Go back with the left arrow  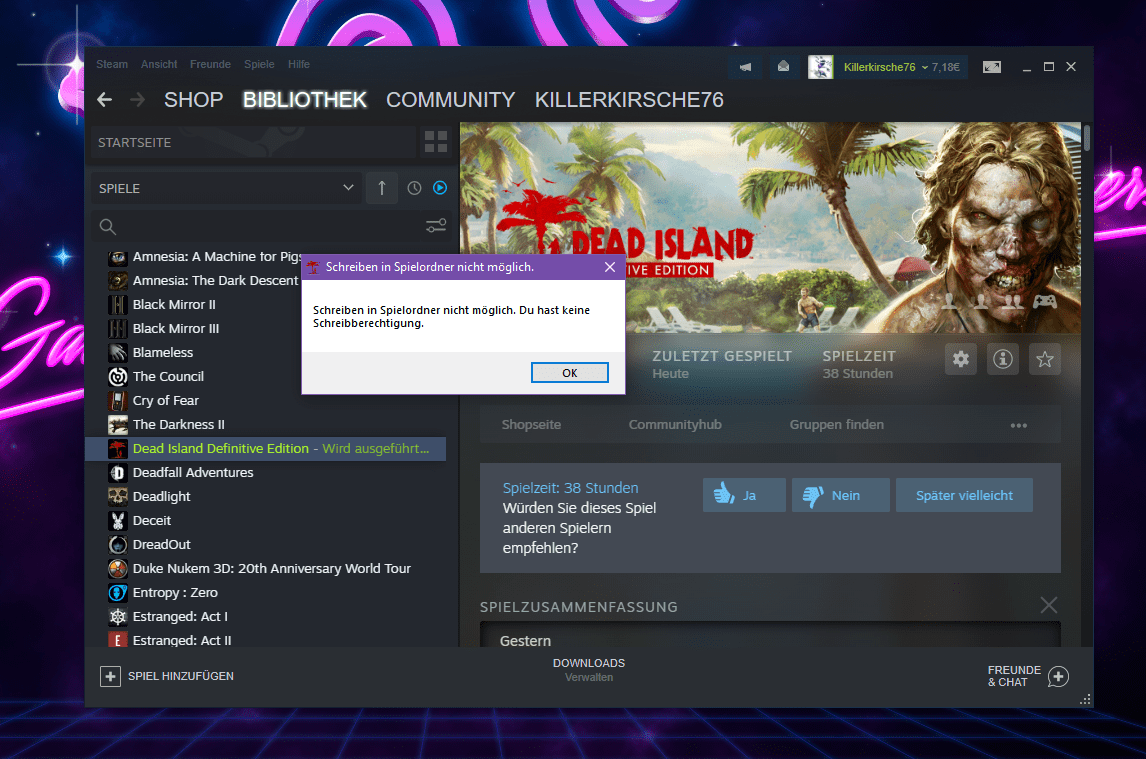(x=105, y=99)
